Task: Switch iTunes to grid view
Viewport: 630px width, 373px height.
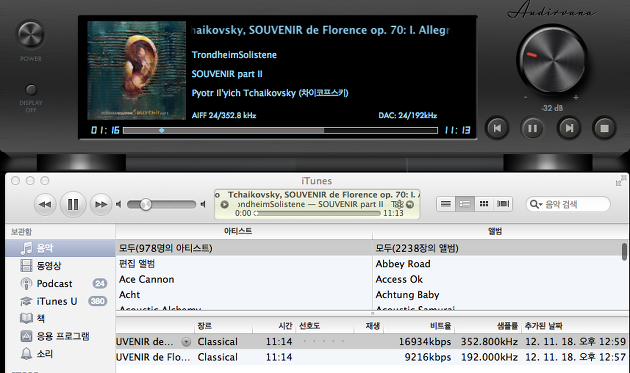Action: coord(484,204)
